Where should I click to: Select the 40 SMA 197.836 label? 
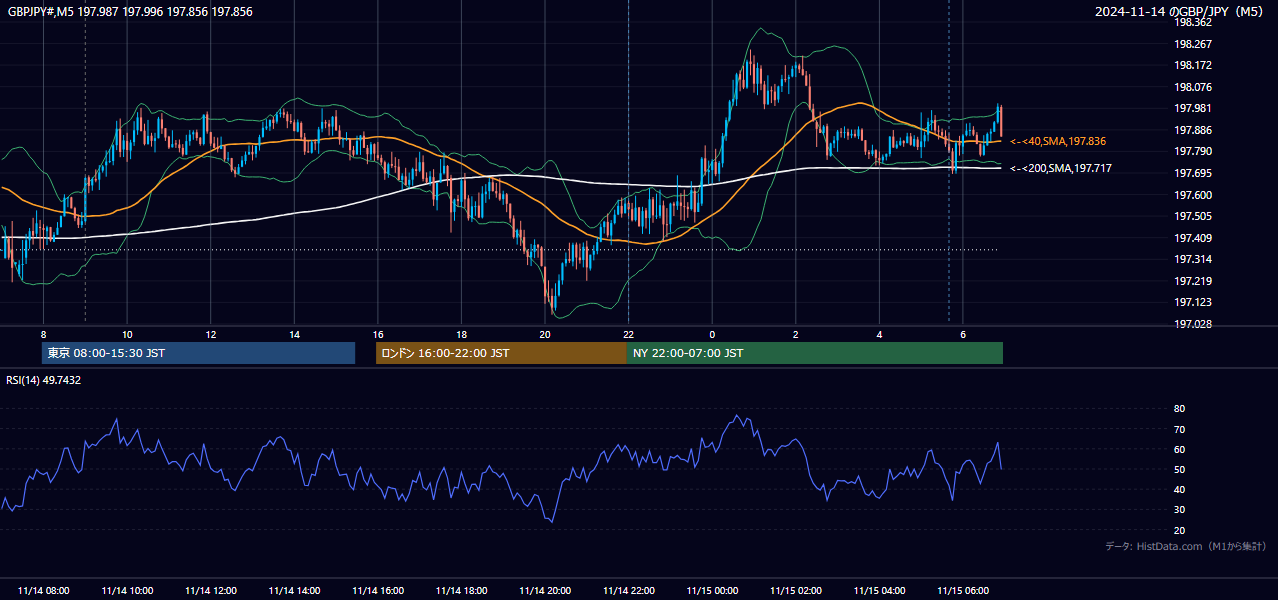point(1058,142)
